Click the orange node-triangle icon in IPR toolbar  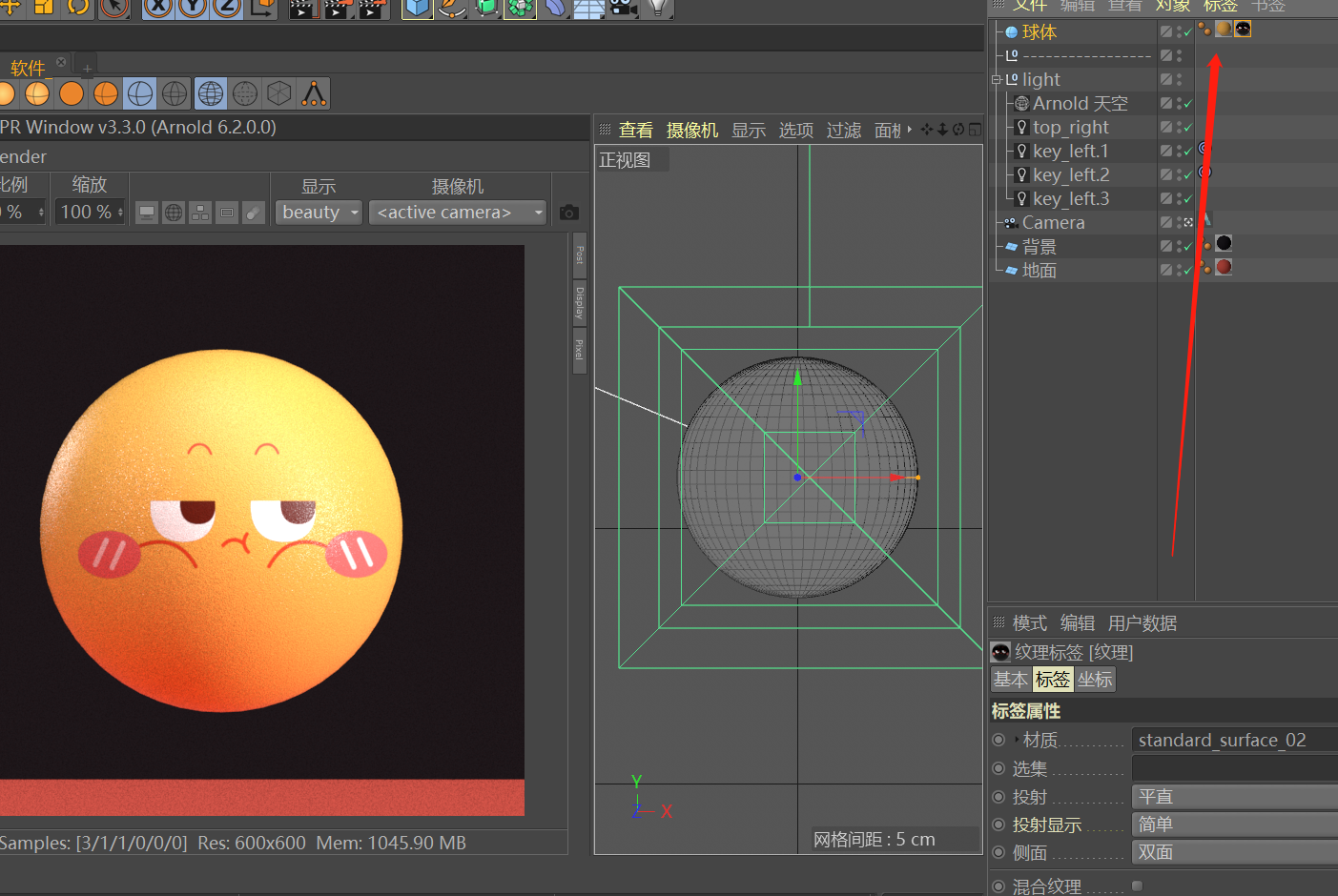(x=314, y=93)
